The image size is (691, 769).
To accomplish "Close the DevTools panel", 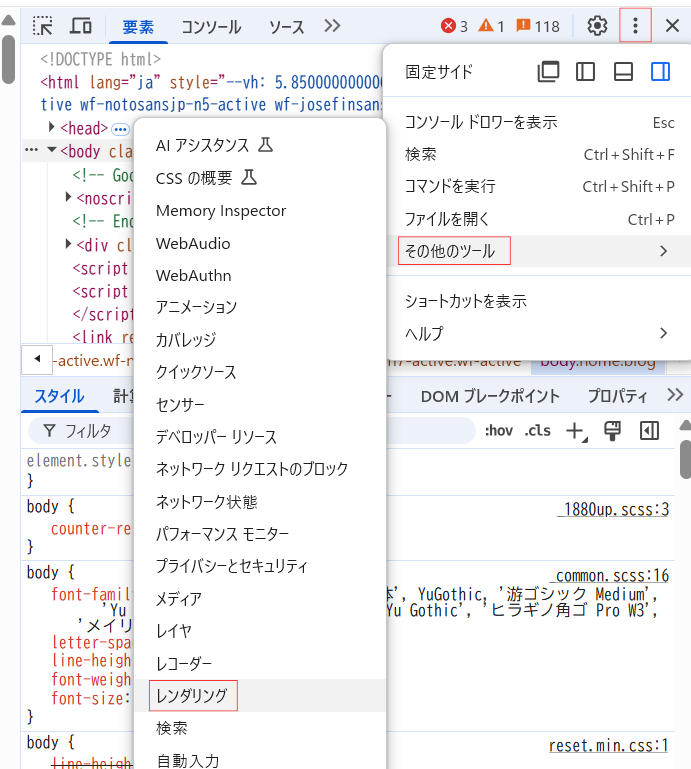I will click(x=672, y=26).
